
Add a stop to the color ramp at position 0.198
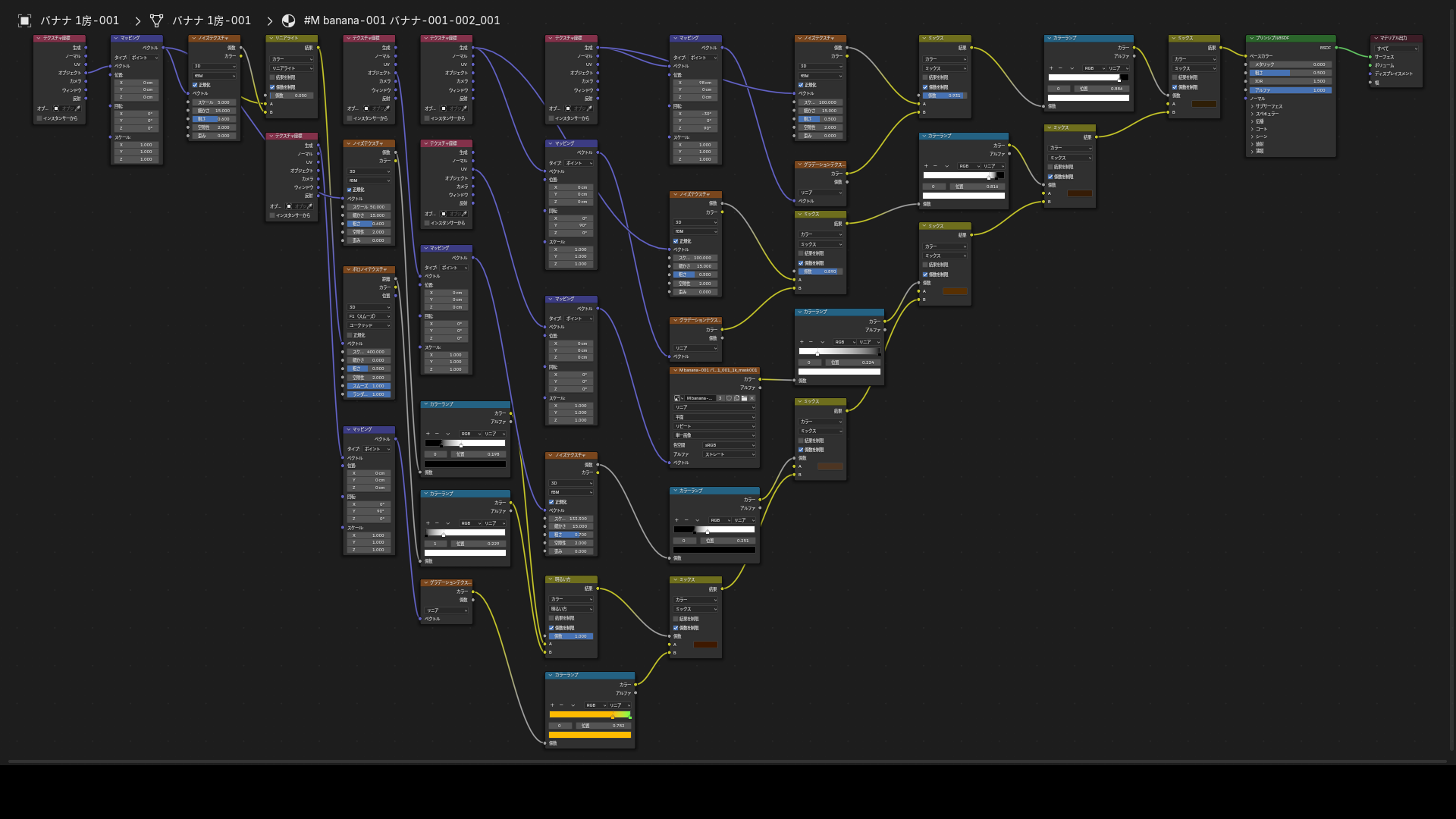pos(428,434)
